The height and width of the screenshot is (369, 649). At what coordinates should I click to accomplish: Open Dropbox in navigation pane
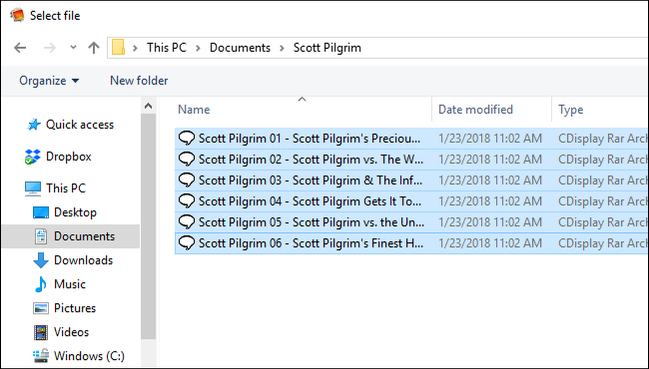click(x=68, y=156)
